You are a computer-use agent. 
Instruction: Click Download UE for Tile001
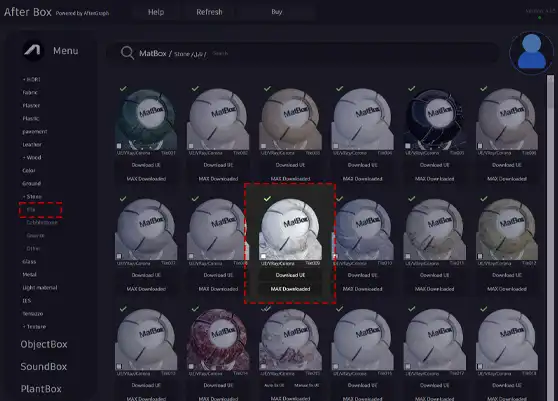pos(146,165)
